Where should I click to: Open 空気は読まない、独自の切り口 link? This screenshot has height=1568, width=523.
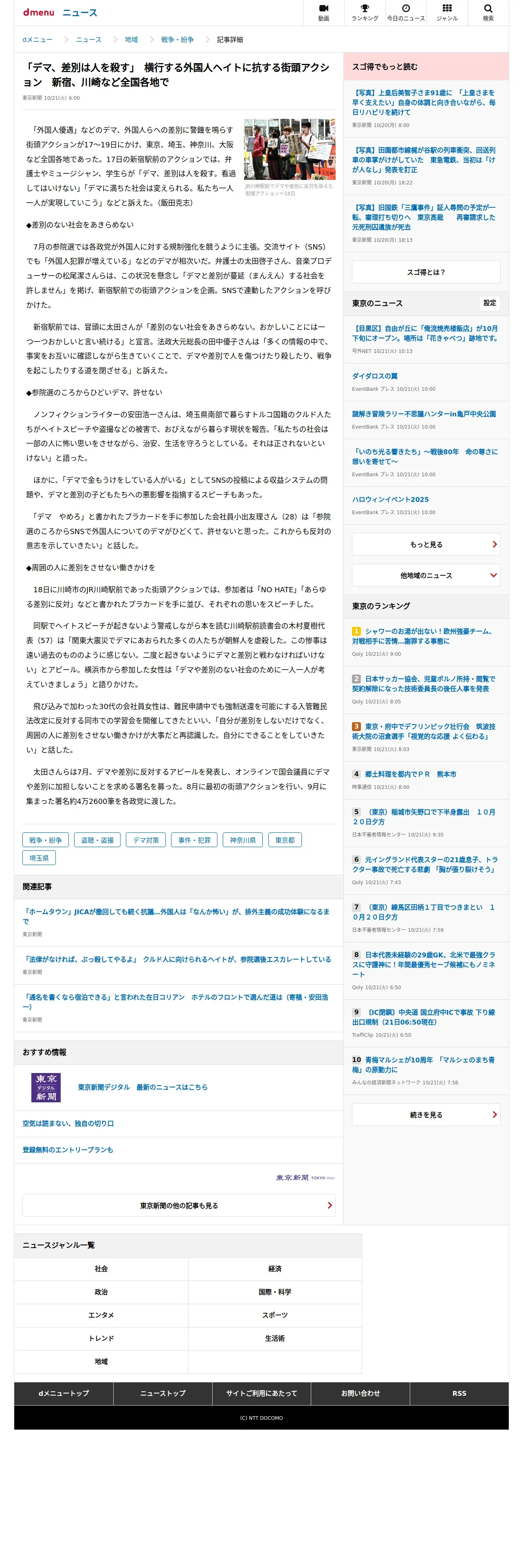[x=68, y=1123]
